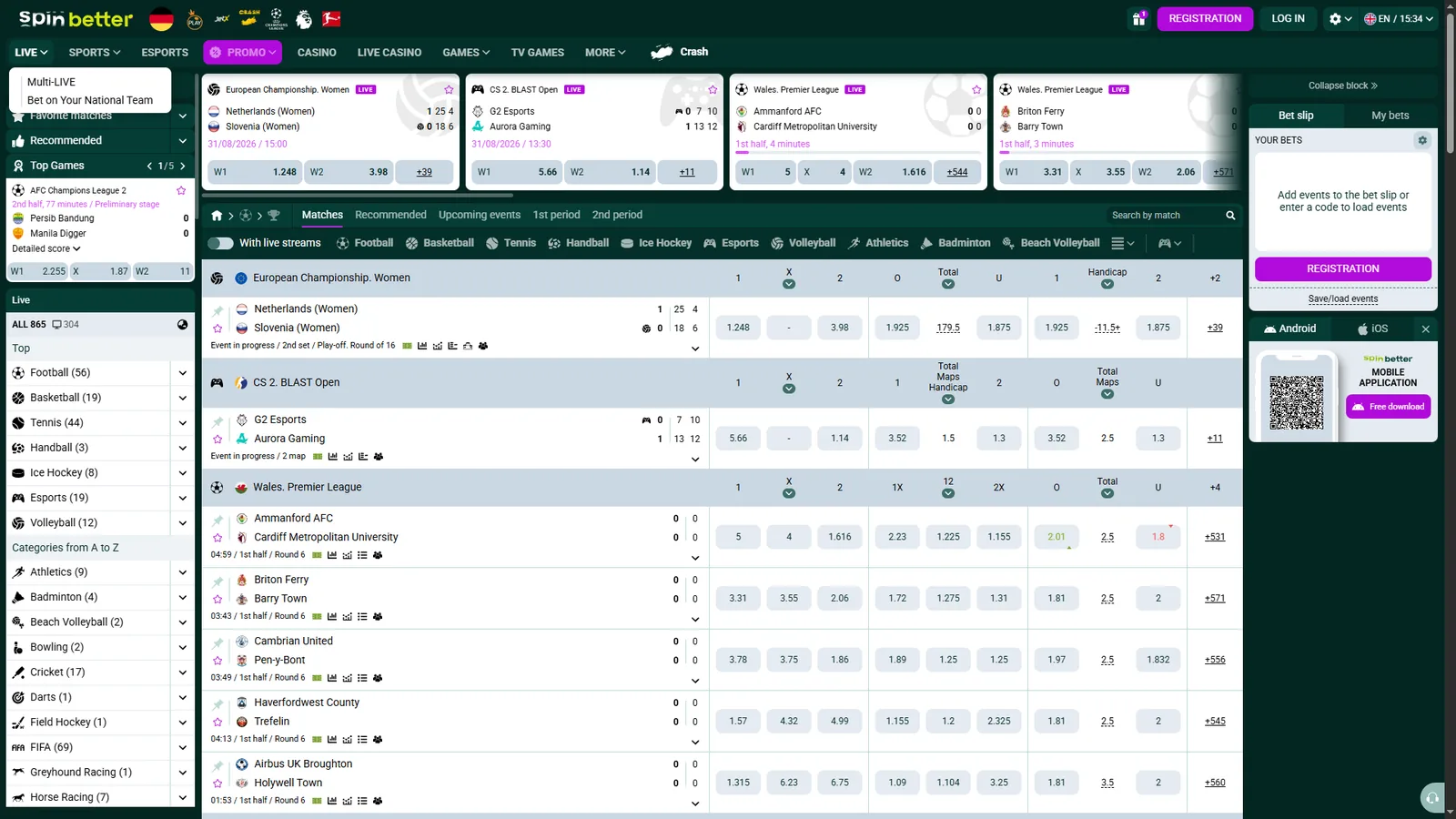Select odds 3.31 for Briton Ferry win
Screen dimensions: 1456x819
tap(738, 599)
